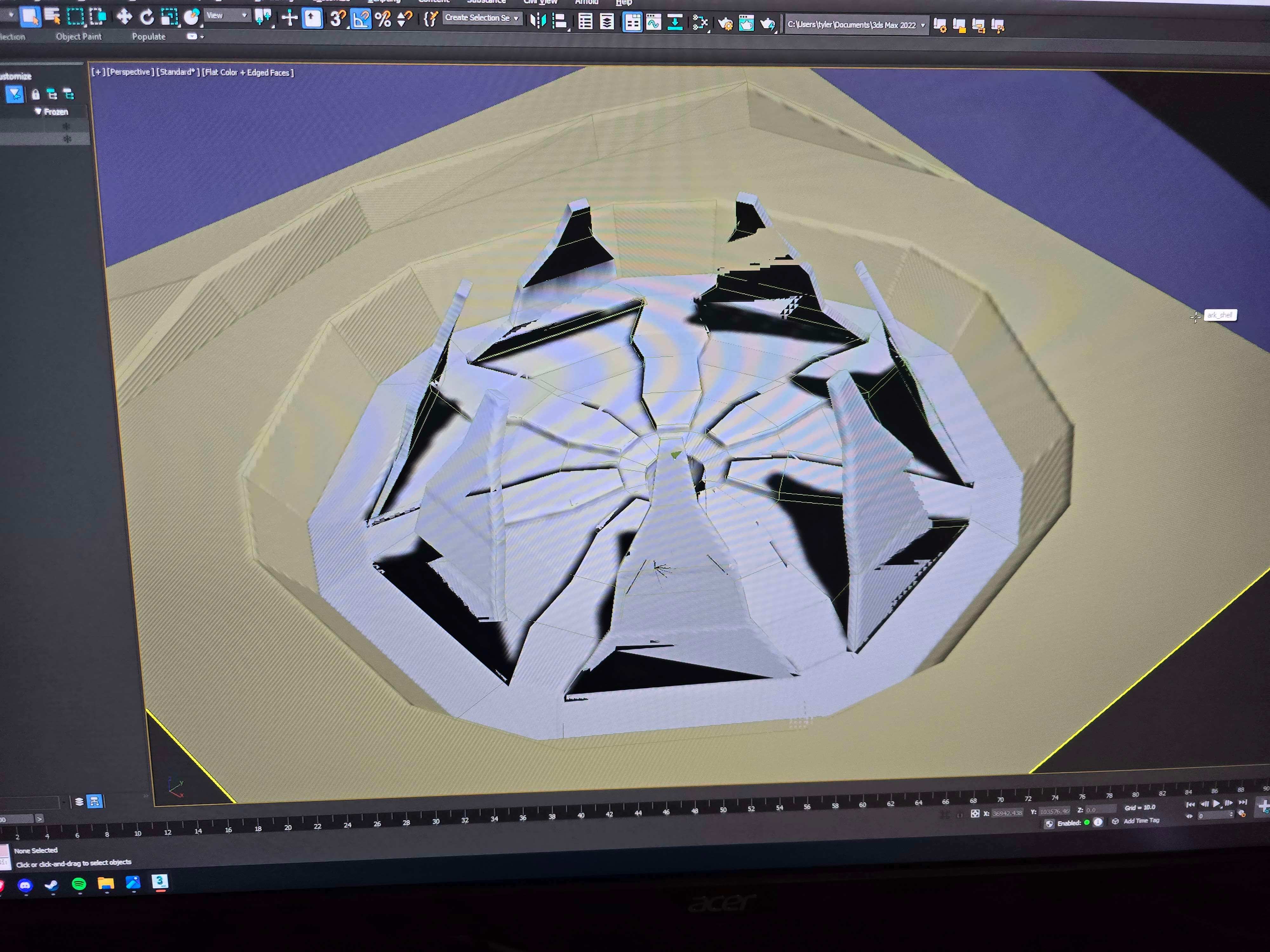Play the animation

pos(1216,803)
